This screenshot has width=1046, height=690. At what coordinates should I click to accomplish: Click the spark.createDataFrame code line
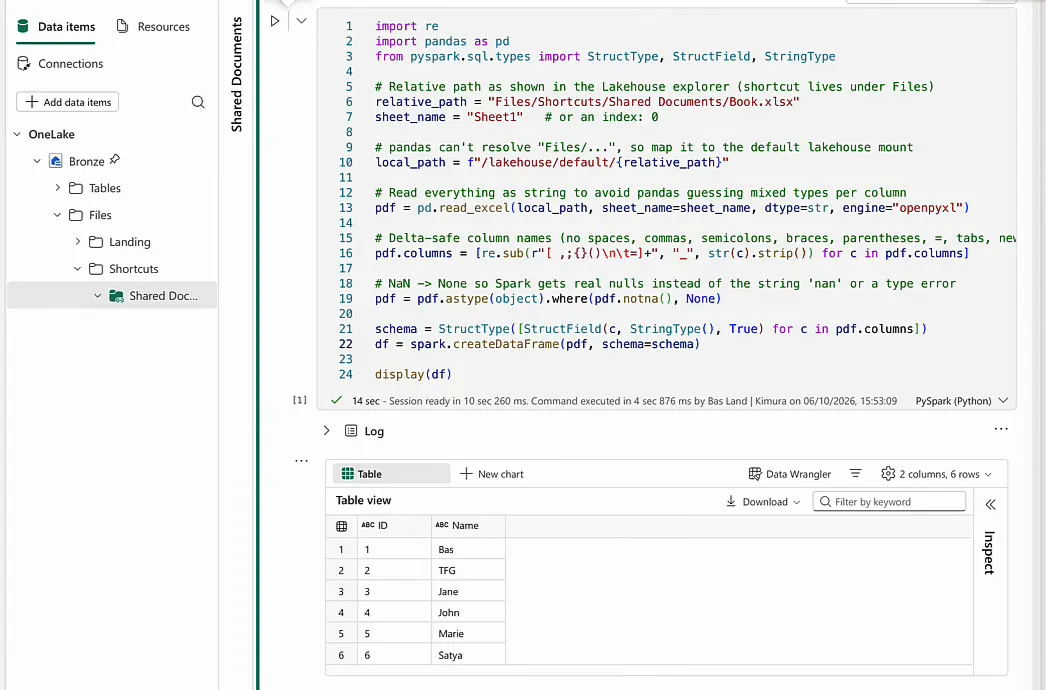(537, 344)
